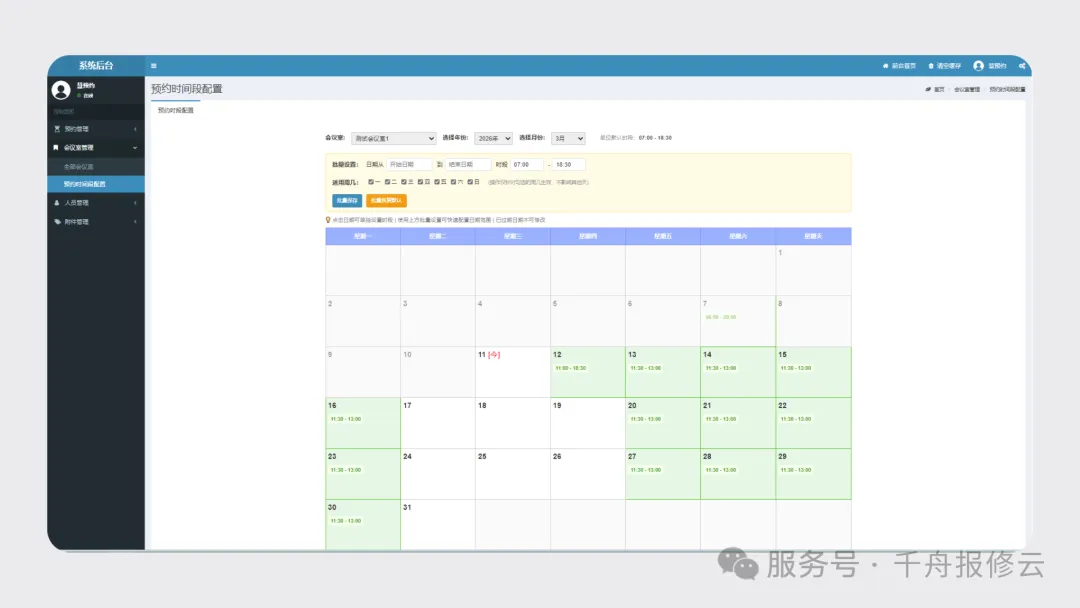The width and height of the screenshot is (1080, 608).
Task: Click the trash icon for 清空缓存
Action: 931,66
